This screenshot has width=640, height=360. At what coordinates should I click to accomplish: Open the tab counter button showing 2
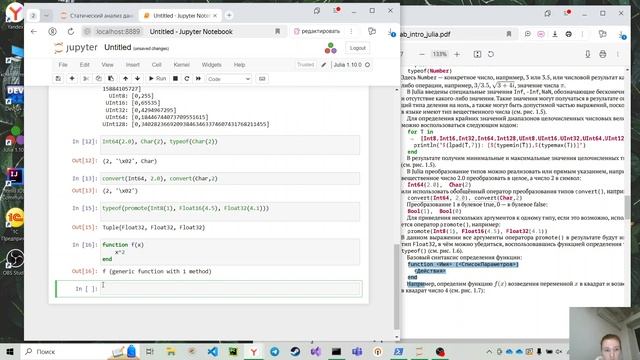tap(33, 16)
